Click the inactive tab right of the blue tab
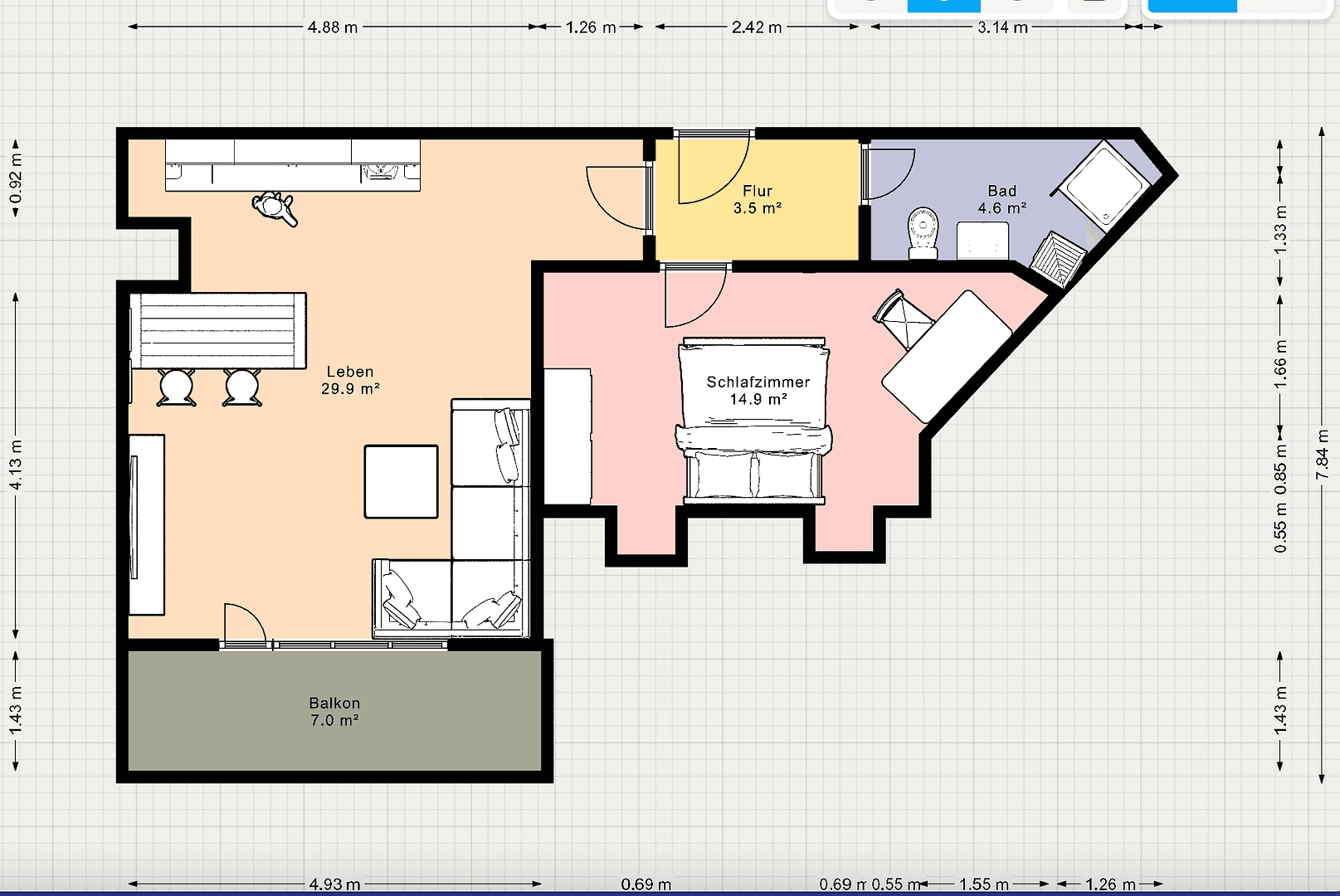Viewport: 1340px width, 896px height. click(1282, 6)
